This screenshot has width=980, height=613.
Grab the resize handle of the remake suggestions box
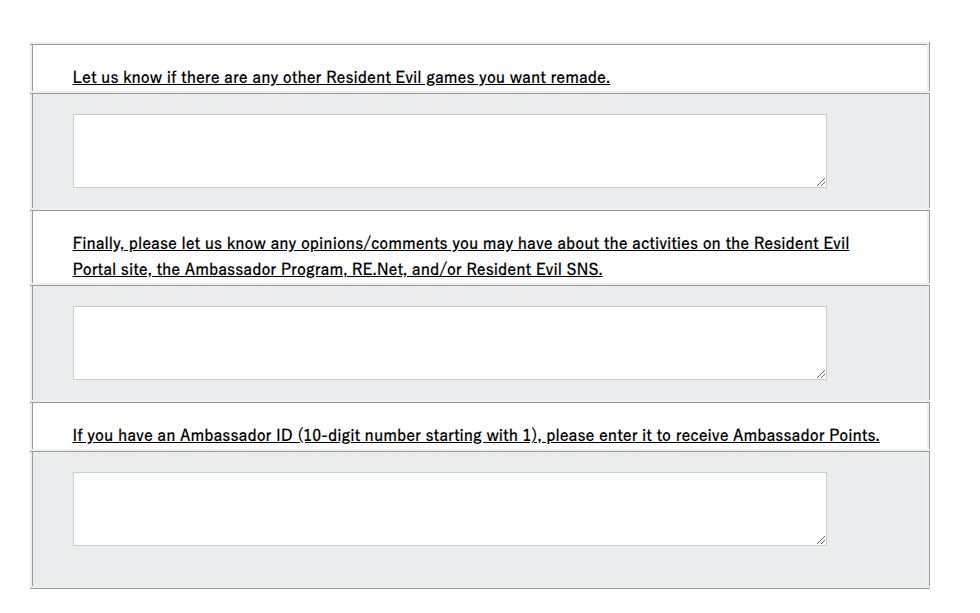click(821, 182)
